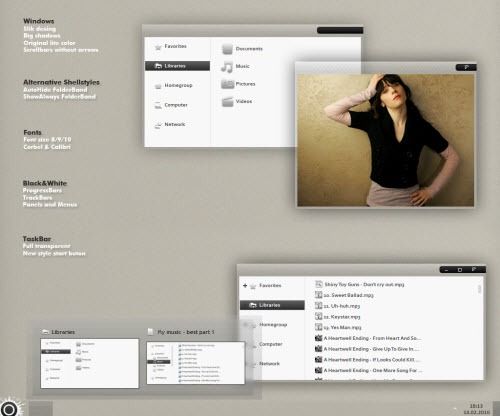Open A Heartwell Ending - One More Song track
The image size is (500, 416).
click(x=369, y=370)
